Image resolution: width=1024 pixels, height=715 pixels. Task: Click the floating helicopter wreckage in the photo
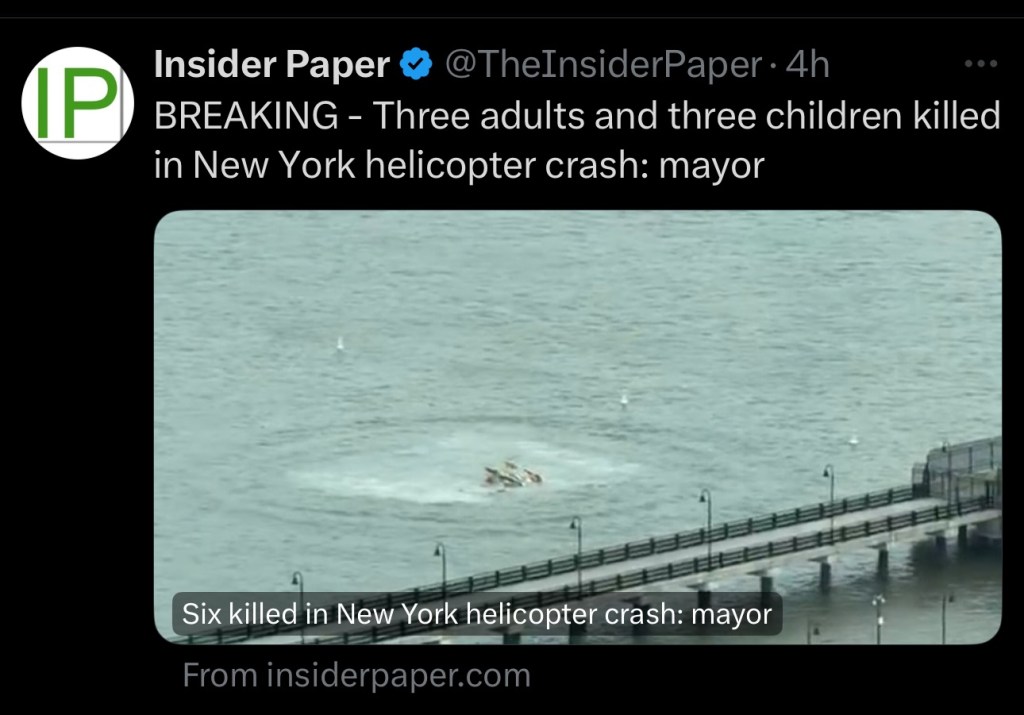[x=513, y=475]
